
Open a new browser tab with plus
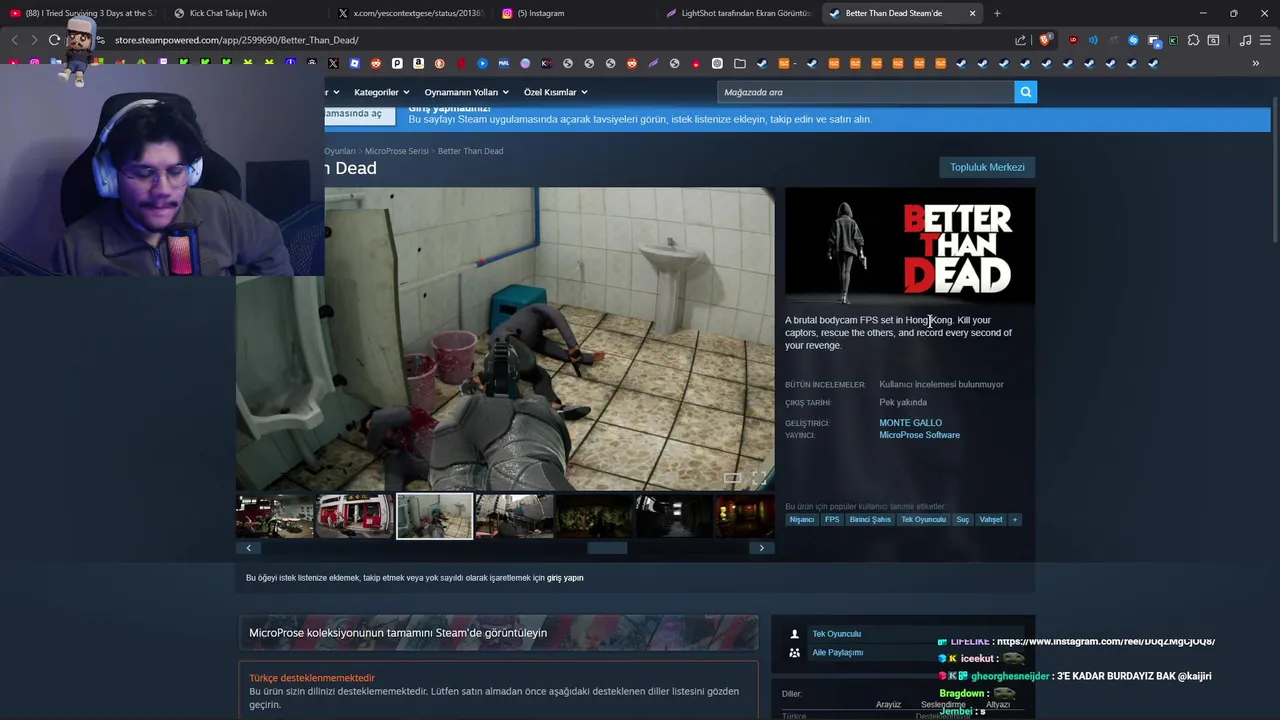[997, 13]
